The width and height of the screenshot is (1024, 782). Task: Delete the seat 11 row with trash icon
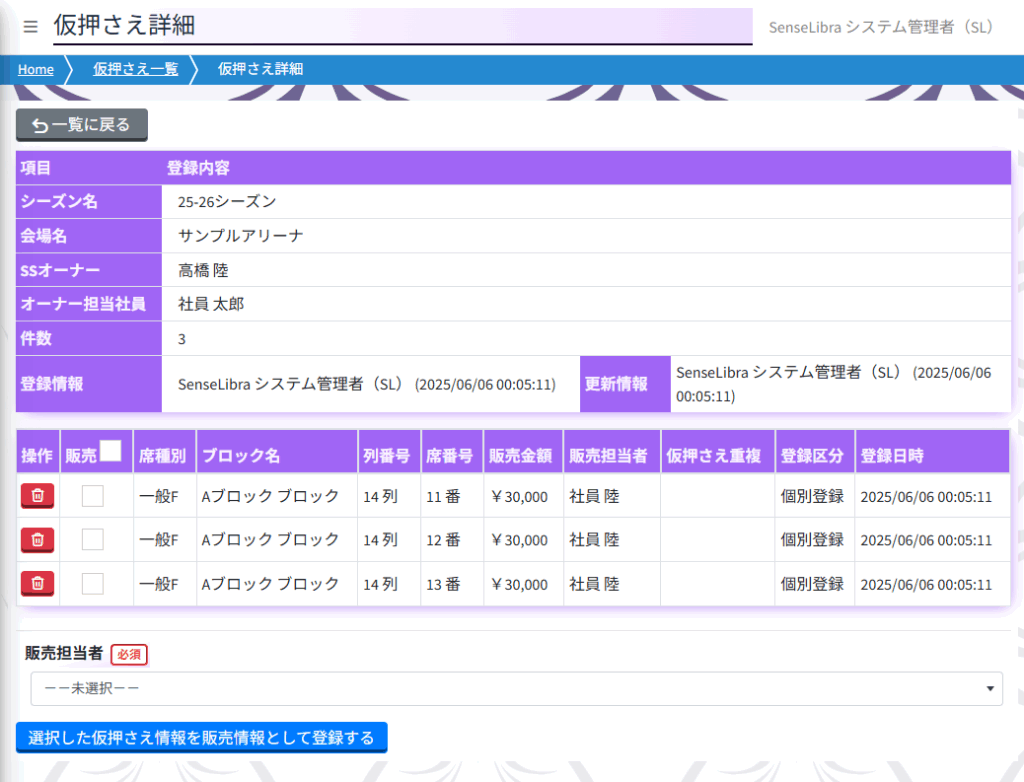[37, 495]
